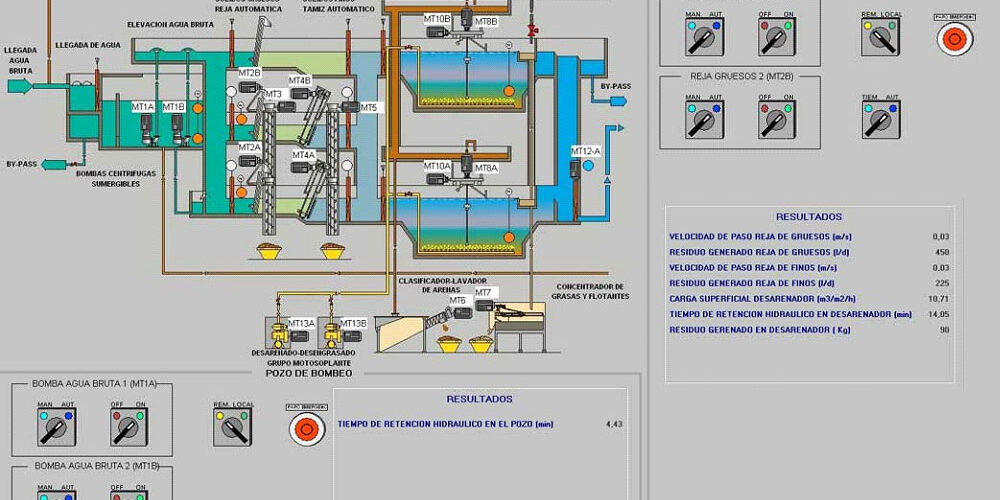Select the MT6 sand classifier motor
Image resolution: width=1000 pixels, height=500 pixels.
[464, 312]
